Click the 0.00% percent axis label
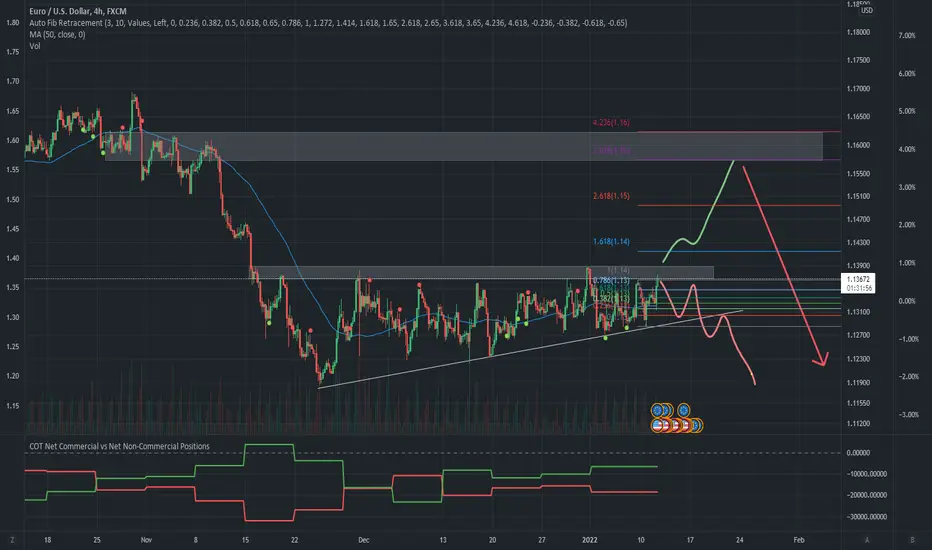 pos(907,301)
